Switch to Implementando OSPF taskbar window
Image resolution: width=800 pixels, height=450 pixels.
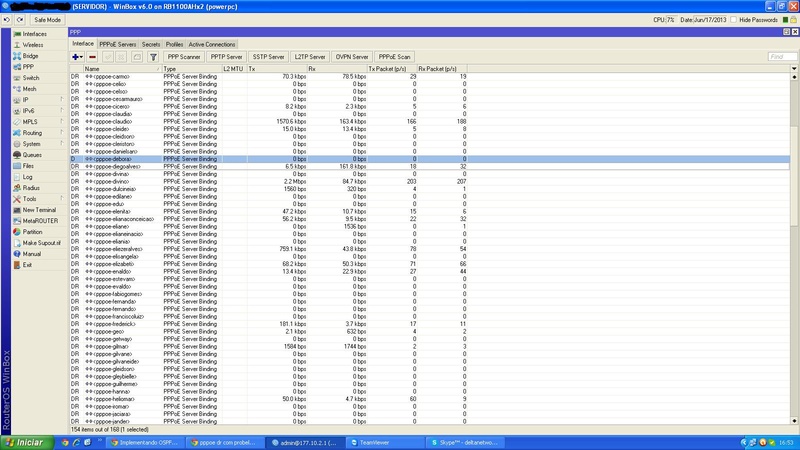(145, 442)
